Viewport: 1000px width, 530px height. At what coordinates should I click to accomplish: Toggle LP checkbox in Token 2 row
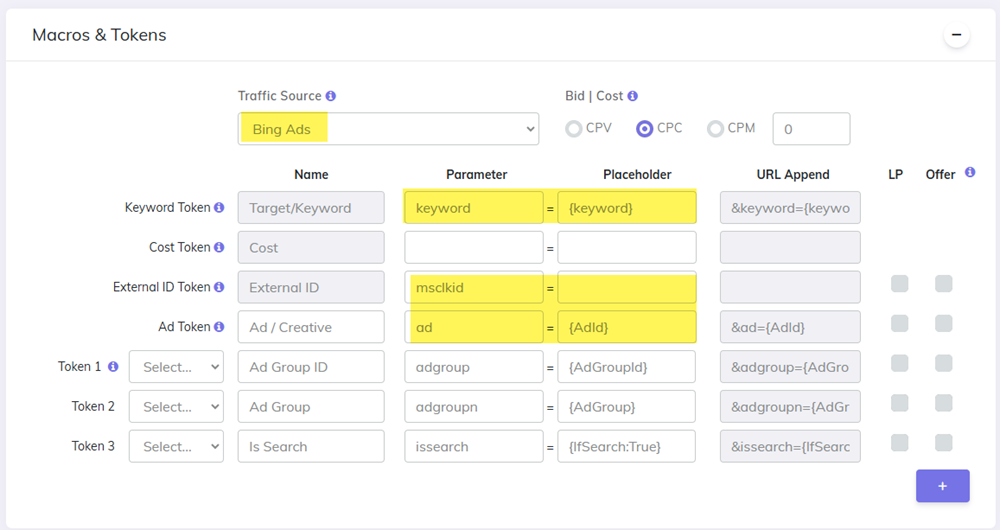coord(899,403)
